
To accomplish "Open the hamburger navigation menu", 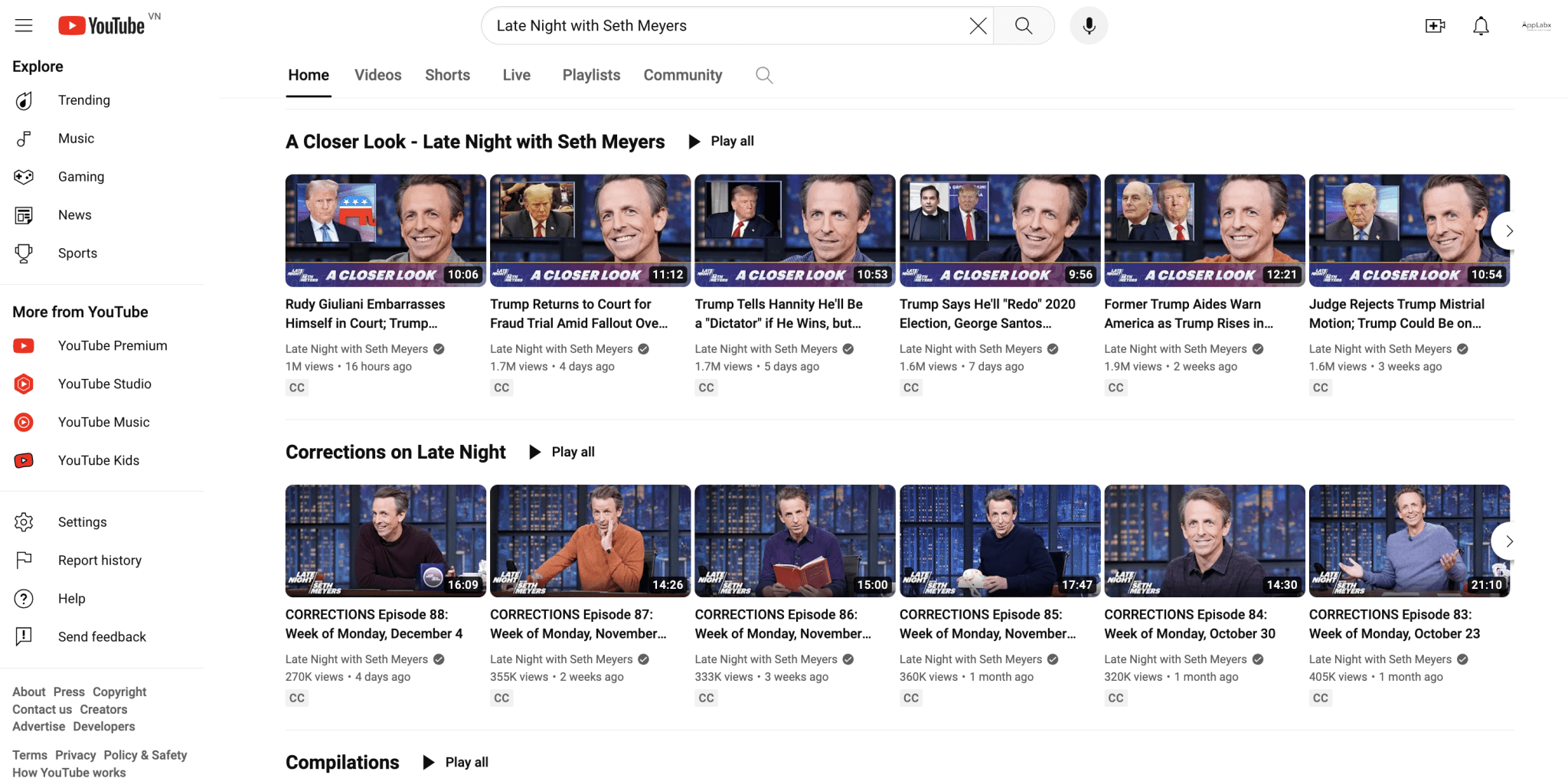I will (x=24, y=25).
